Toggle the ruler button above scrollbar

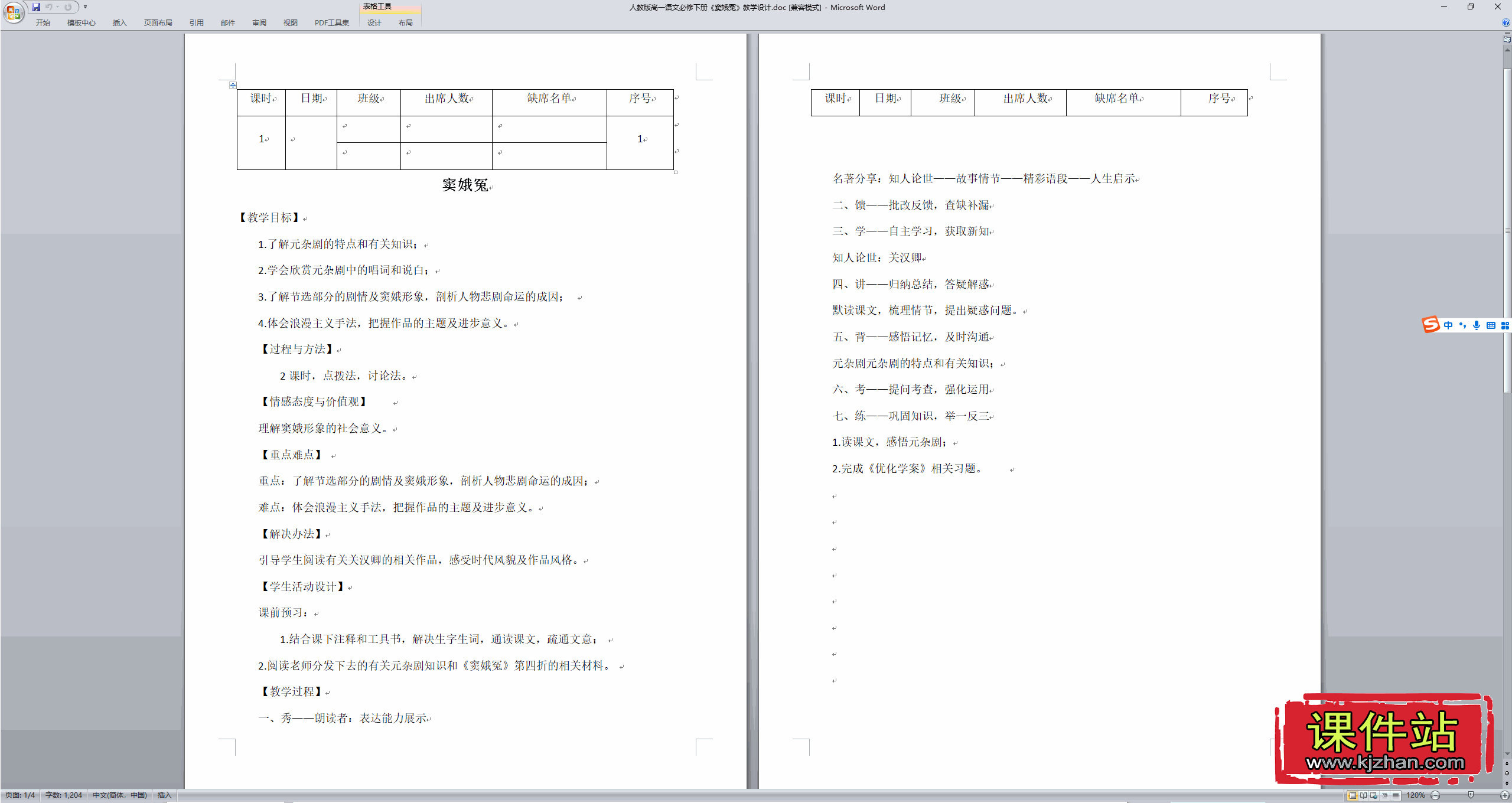tap(1507, 40)
